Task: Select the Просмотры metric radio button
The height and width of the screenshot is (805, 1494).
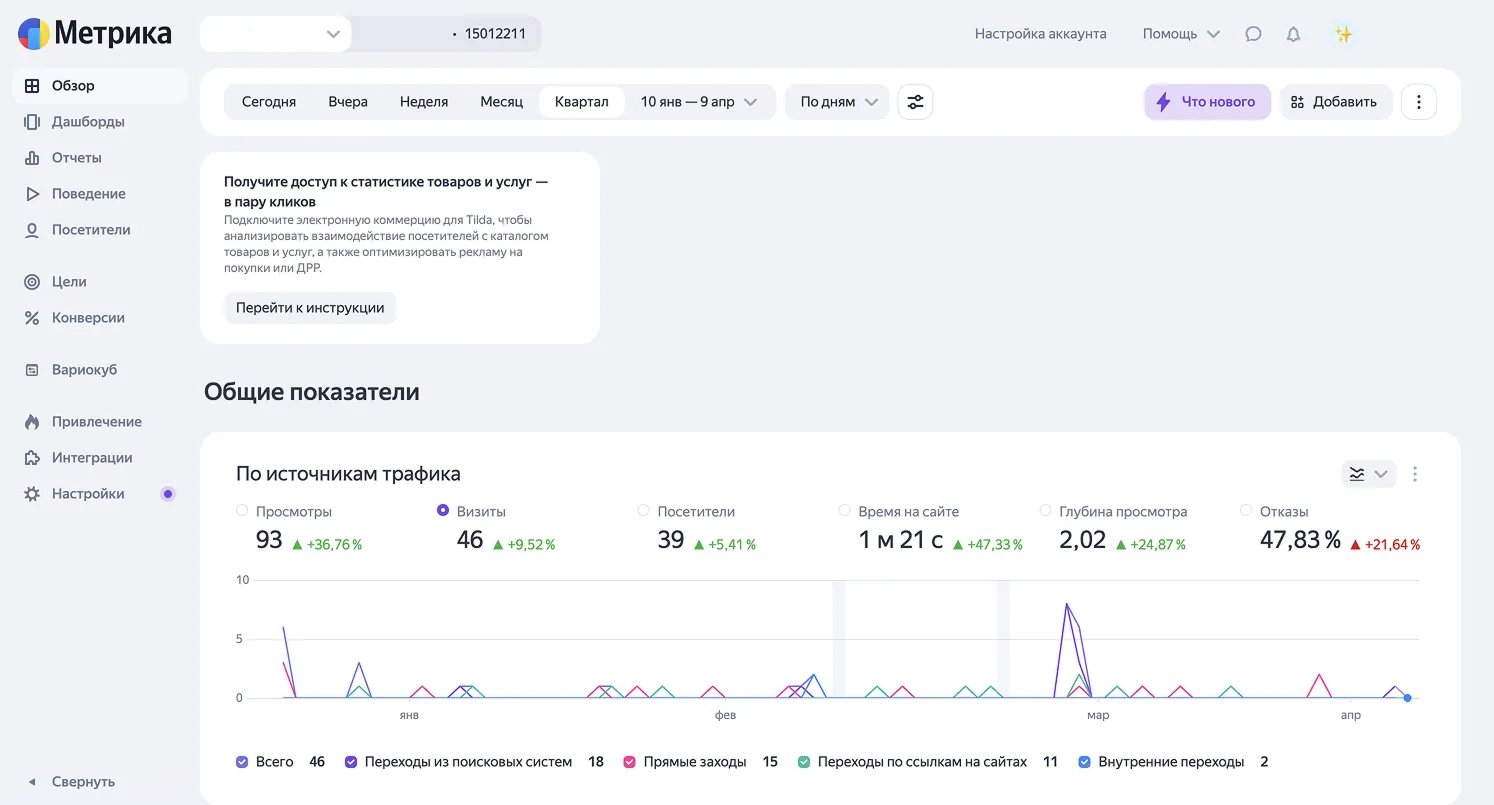Action: (242, 510)
